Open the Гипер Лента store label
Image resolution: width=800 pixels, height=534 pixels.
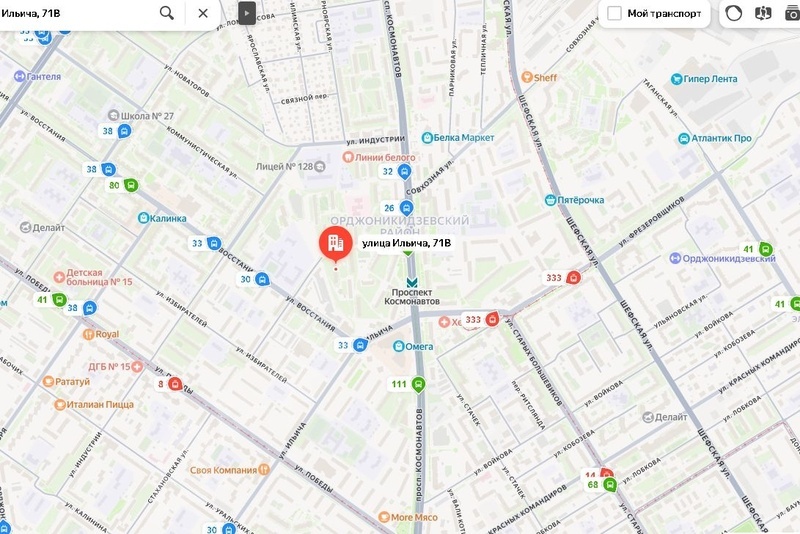coord(704,79)
